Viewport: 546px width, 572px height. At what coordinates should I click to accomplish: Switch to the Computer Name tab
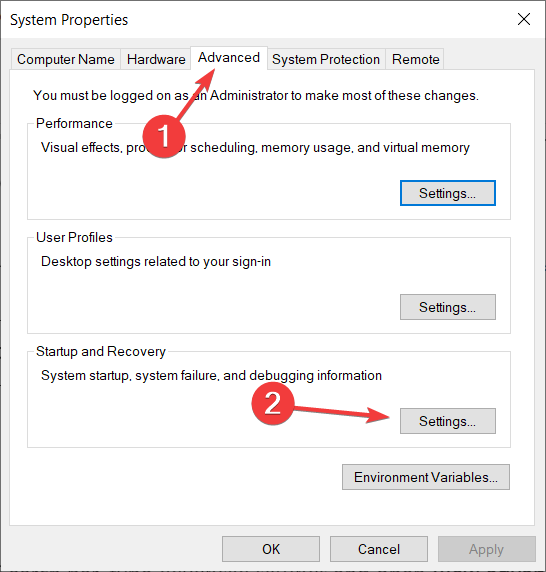[66, 59]
